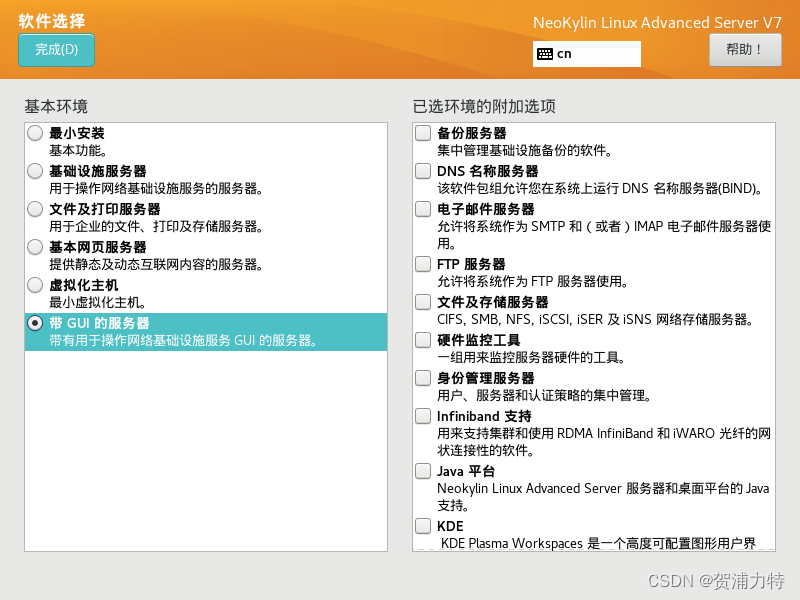Image resolution: width=800 pixels, height=600 pixels.
Task: Click the 完成(D) done button
Action: point(56,50)
